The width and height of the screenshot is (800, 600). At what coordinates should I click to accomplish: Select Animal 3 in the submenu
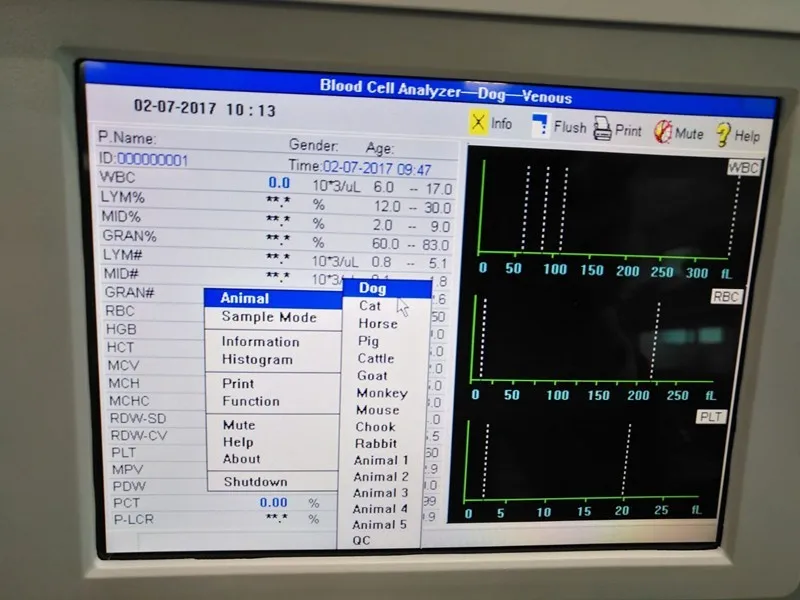click(x=380, y=493)
